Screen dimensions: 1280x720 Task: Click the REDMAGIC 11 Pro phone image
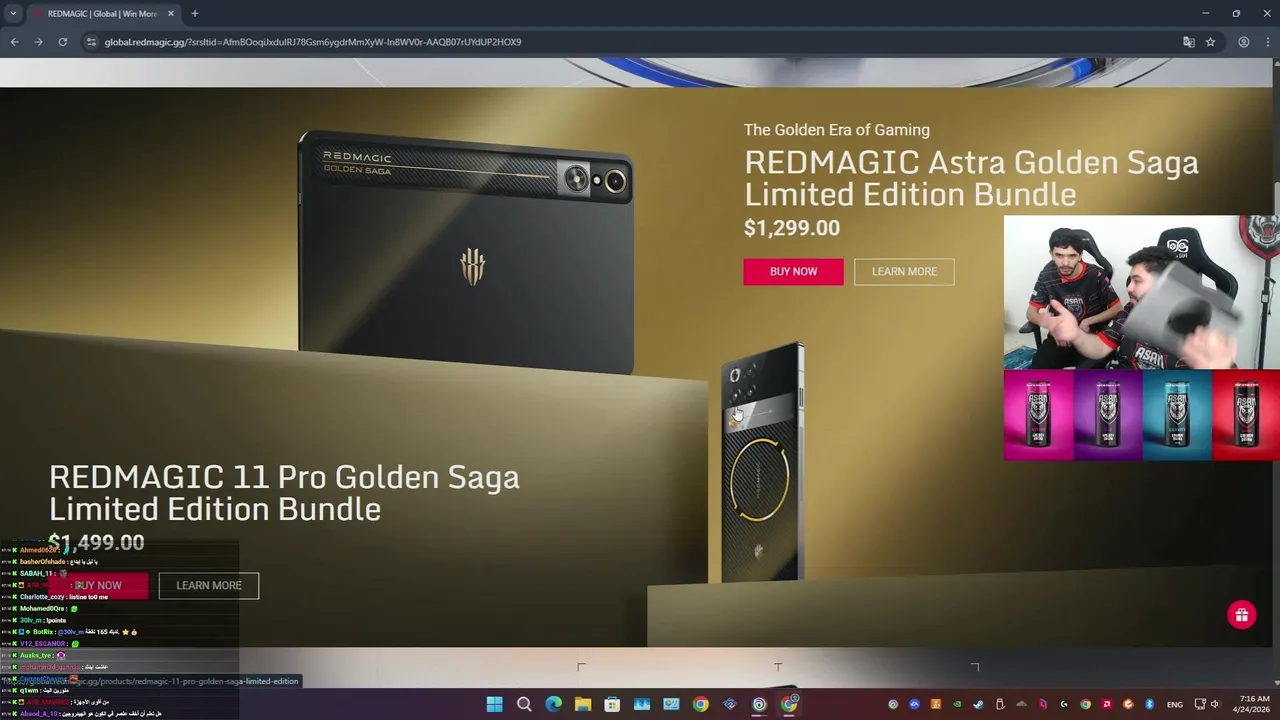pyautogui.click(x=763, y=463)
